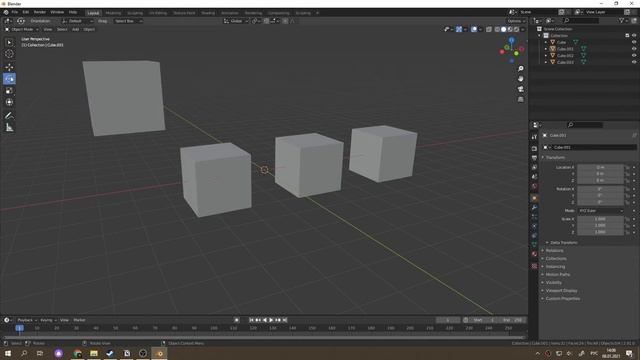Open the Render properties tab icon
The image size is (640, 360).
point(534,149)
